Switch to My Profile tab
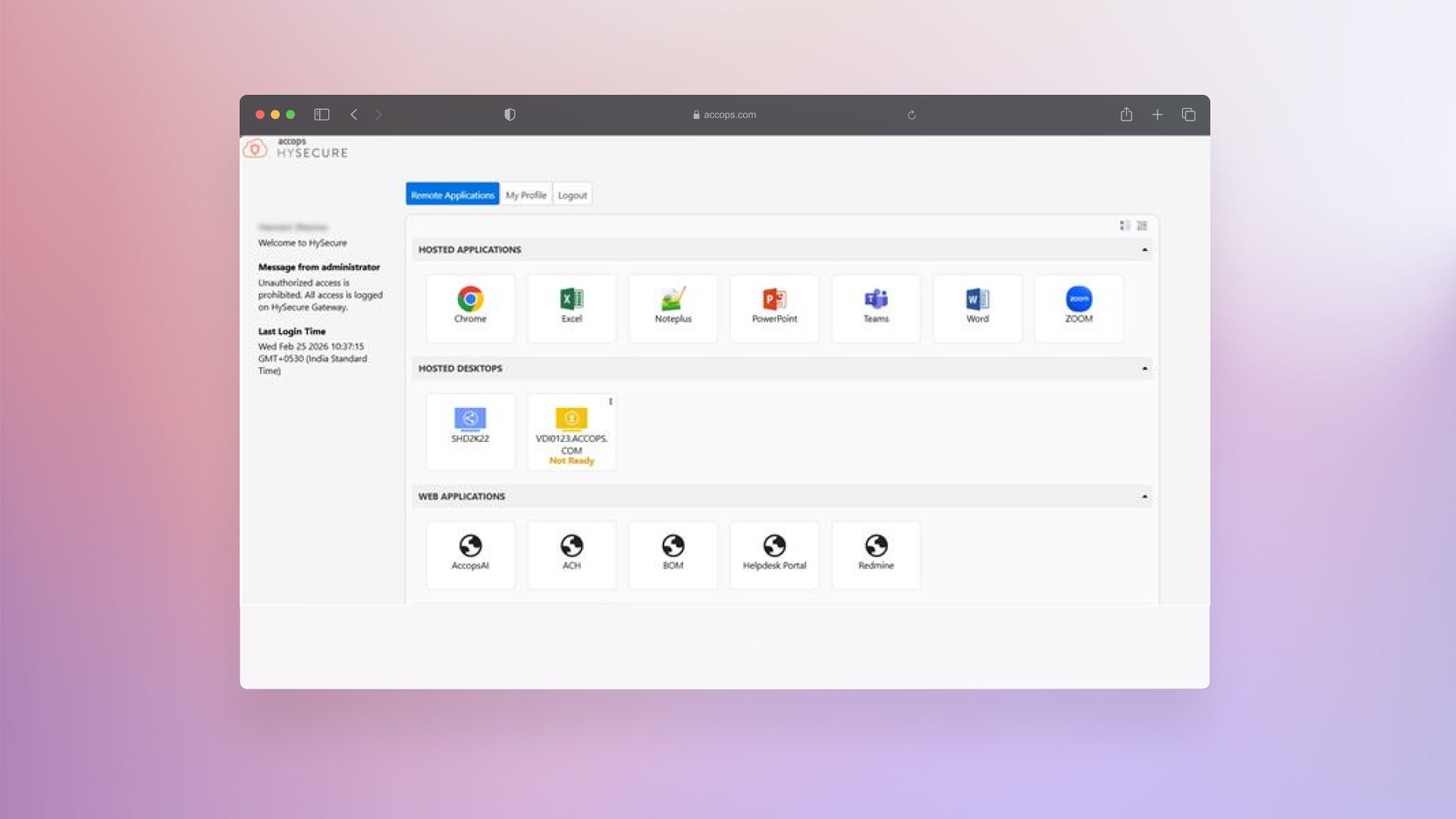1456x819 pixels. [526, 195]
